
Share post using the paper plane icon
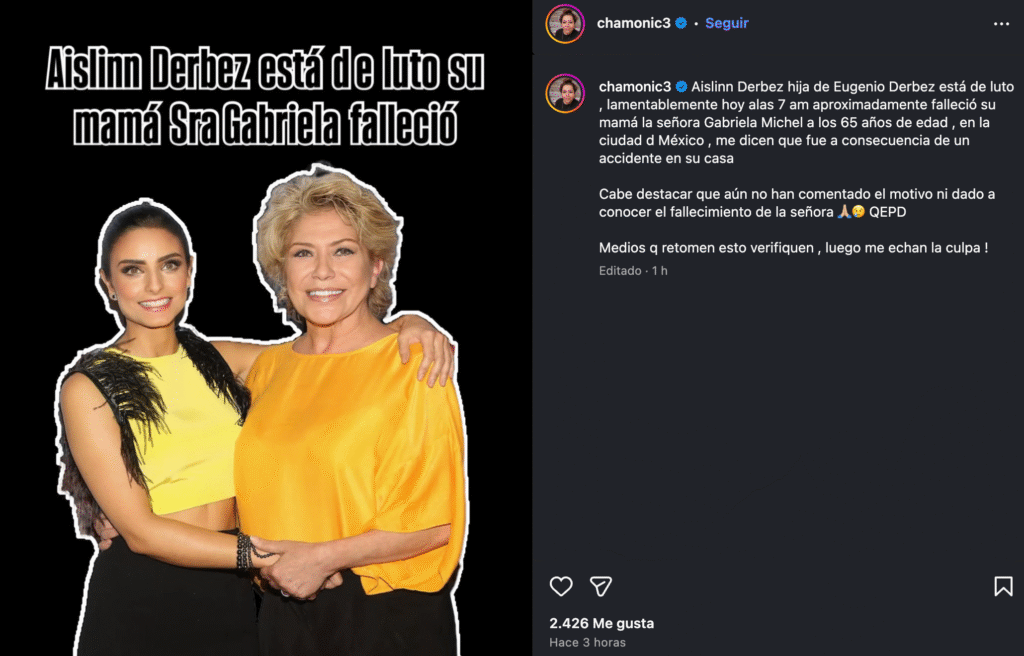(601, 586)
